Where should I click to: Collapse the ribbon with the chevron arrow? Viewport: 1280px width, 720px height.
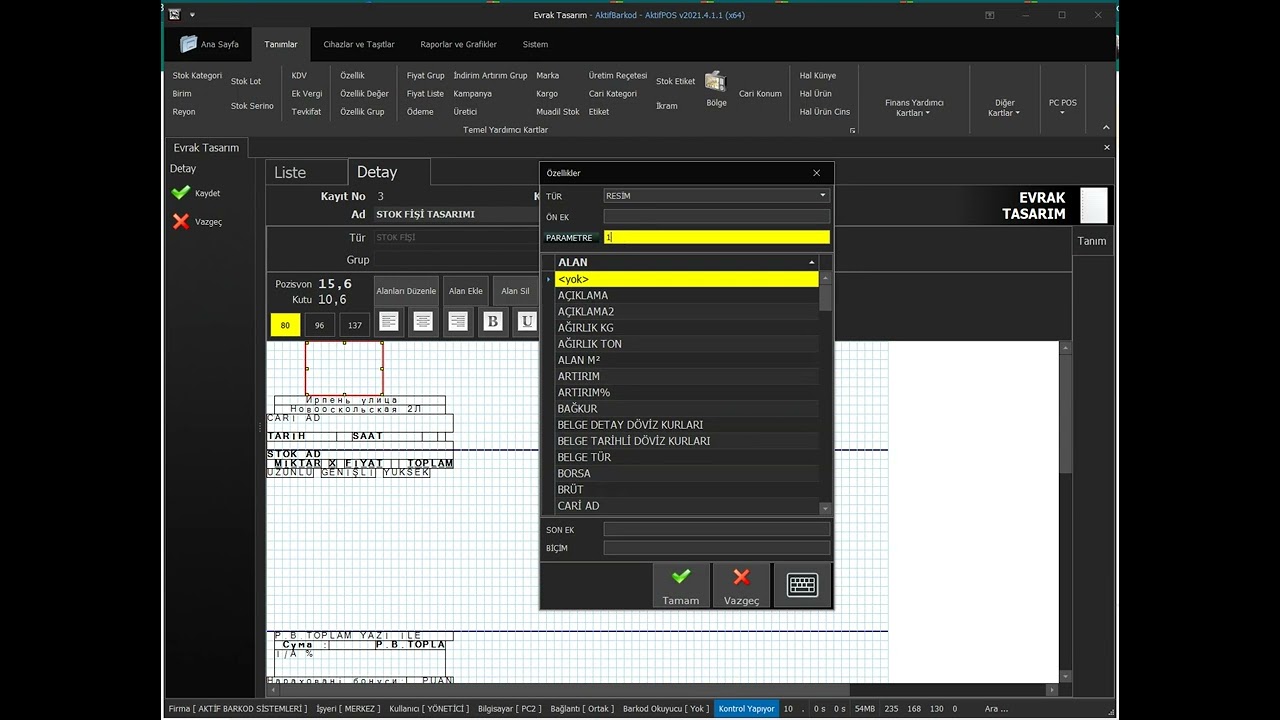(1106, 128)
